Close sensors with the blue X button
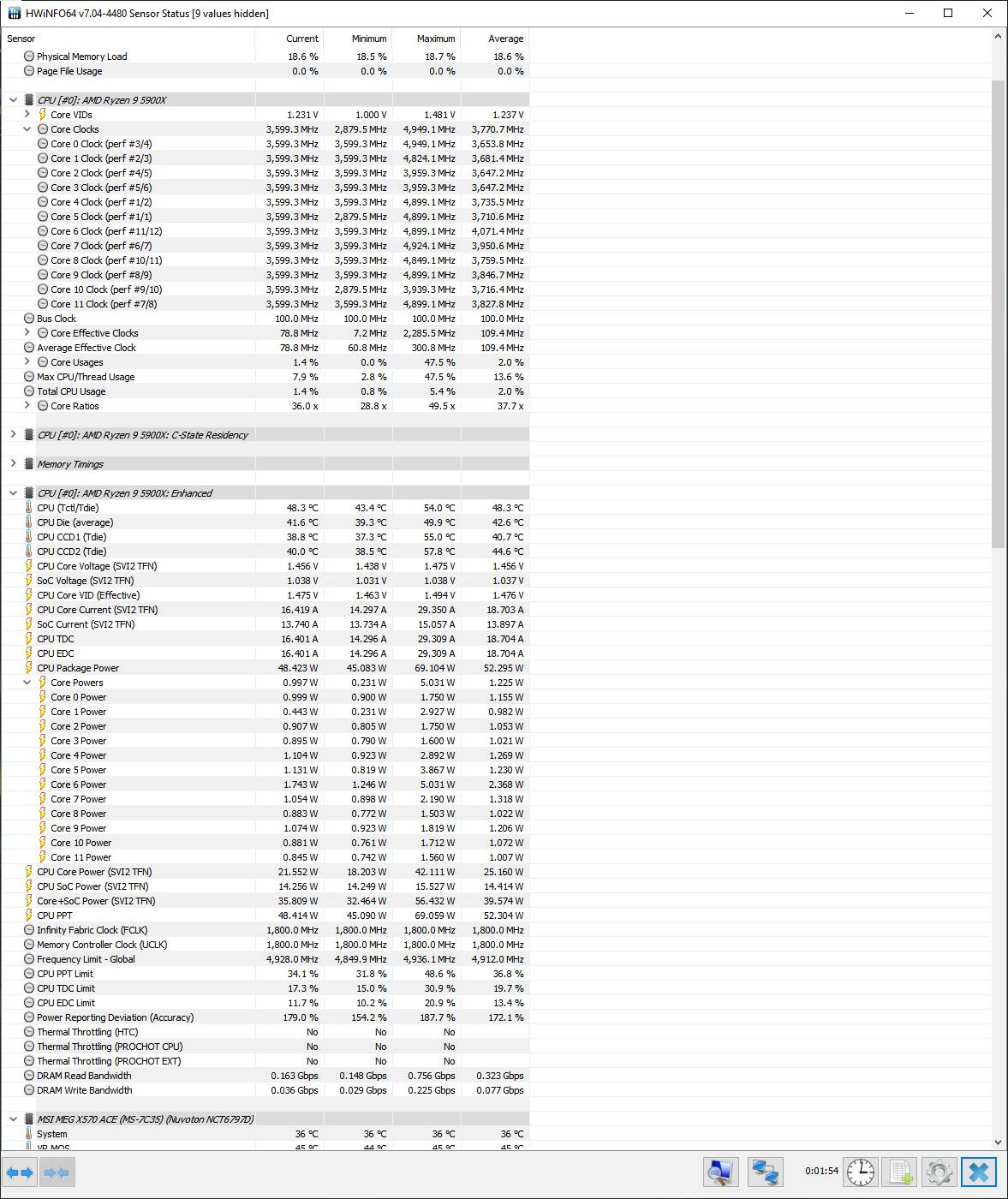This screenshot has width=1008, height=1199. point(979,1172)
